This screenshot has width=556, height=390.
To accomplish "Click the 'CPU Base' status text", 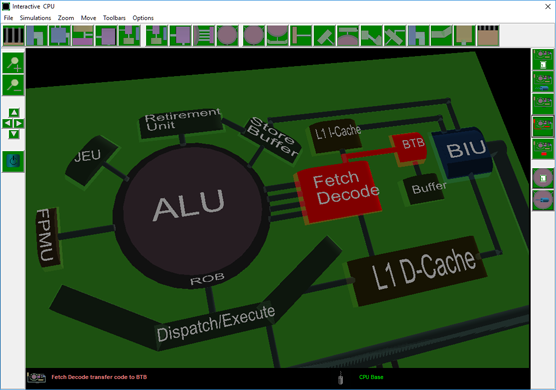I will click(x=371, y=377).
